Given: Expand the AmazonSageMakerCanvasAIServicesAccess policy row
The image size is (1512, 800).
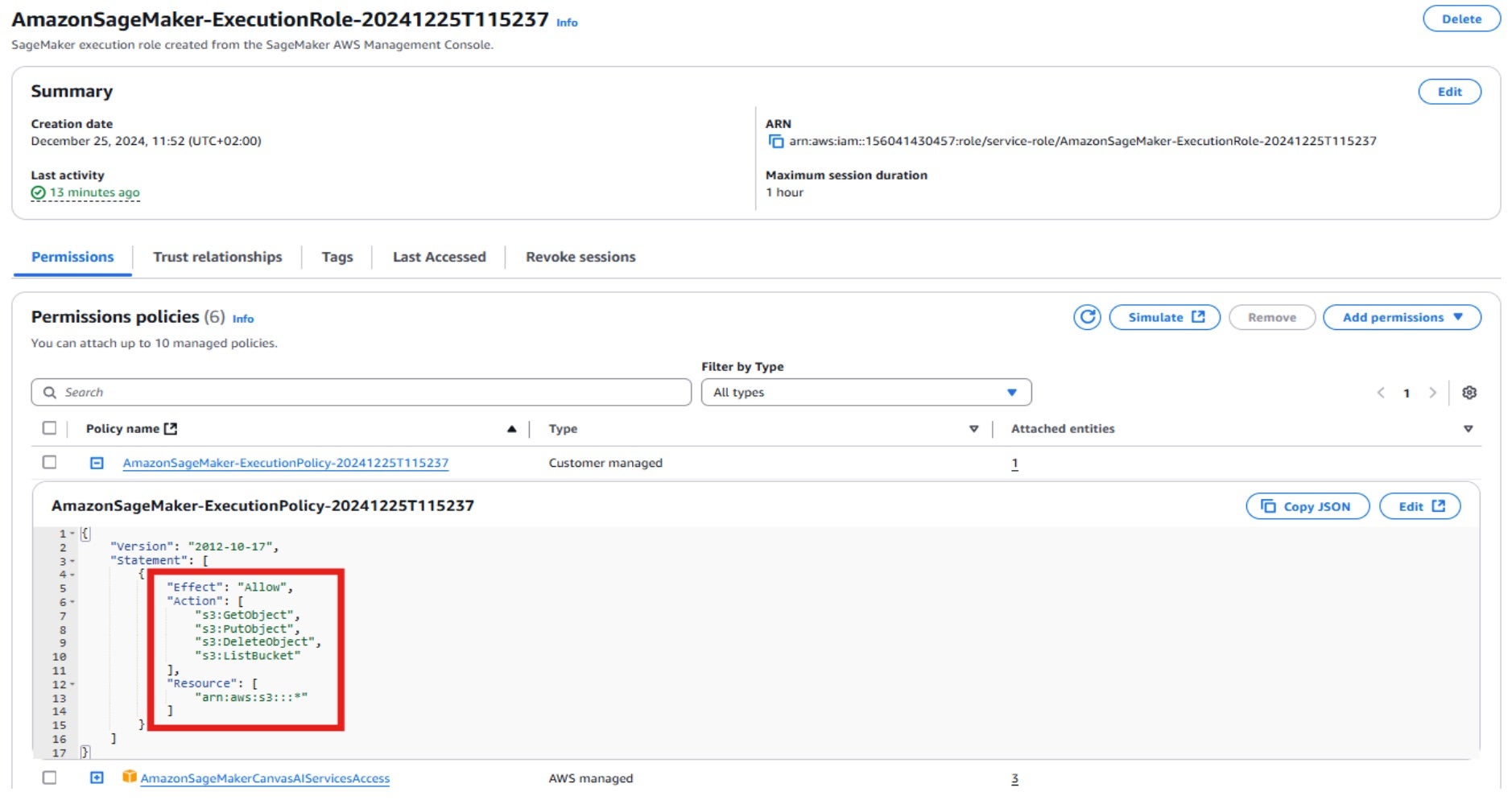Looking at the screenshot, I should [97, 777].
